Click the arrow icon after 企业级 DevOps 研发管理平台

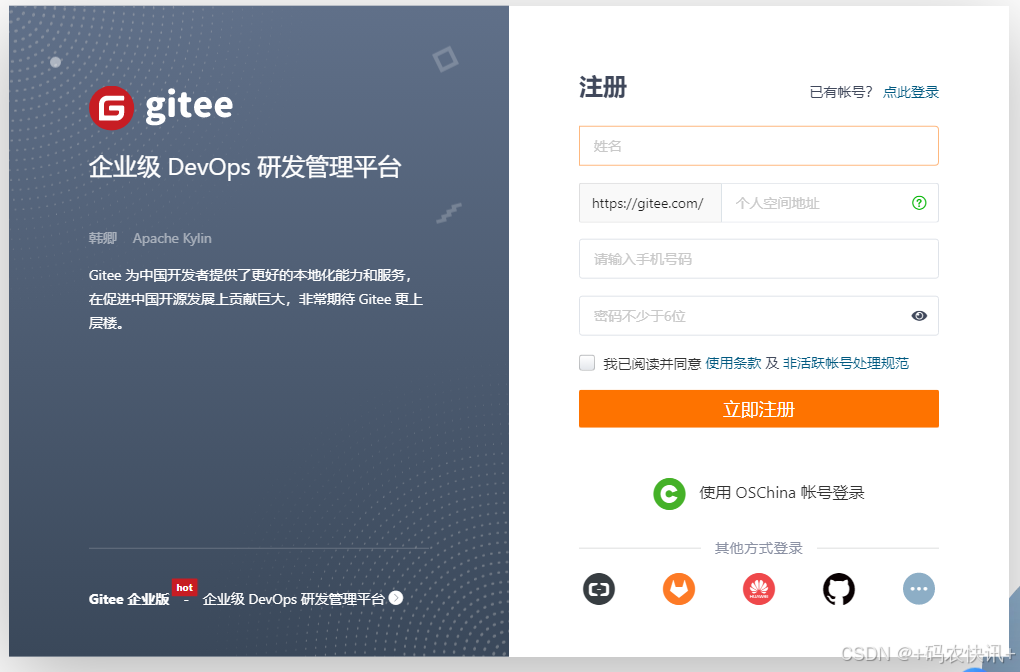(396, 598)
